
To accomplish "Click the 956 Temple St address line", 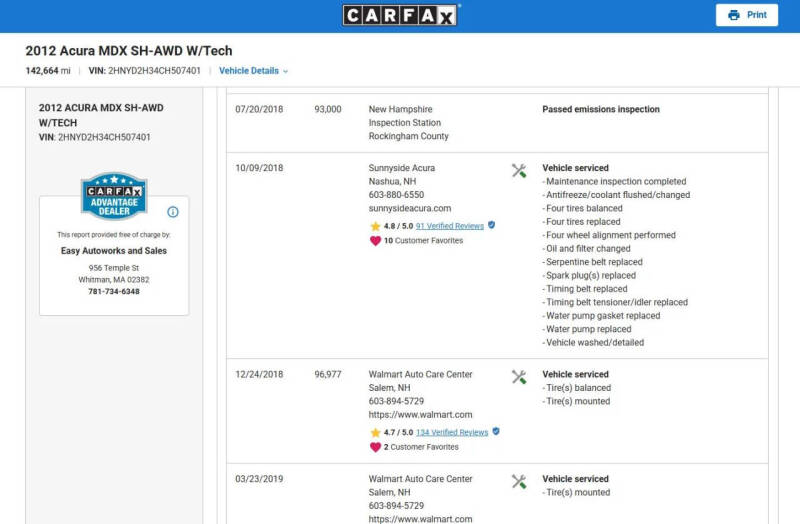I will [114, 268].
